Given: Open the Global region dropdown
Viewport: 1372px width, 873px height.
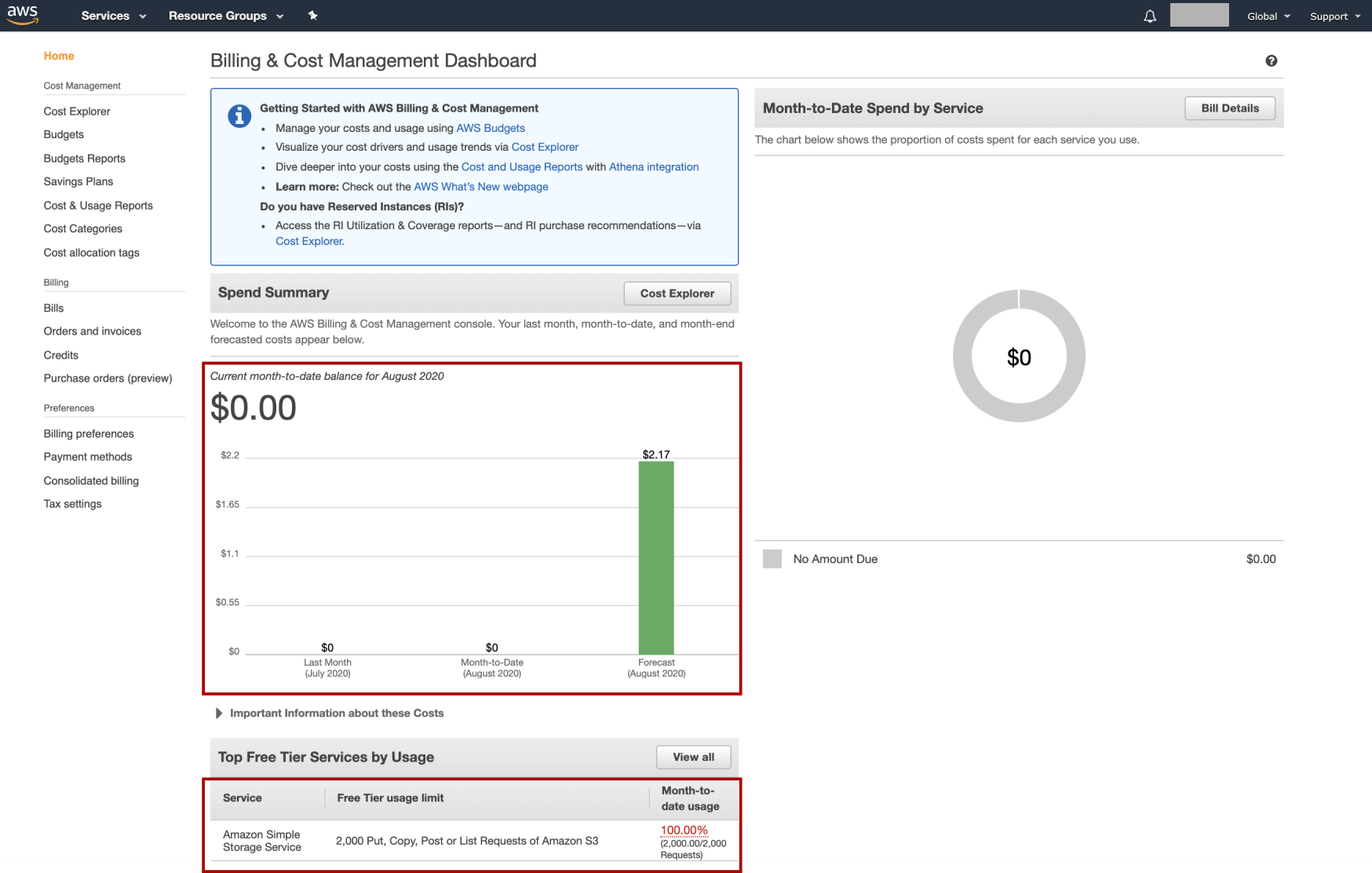Looking at the screenshot, I should [1268, 16].
